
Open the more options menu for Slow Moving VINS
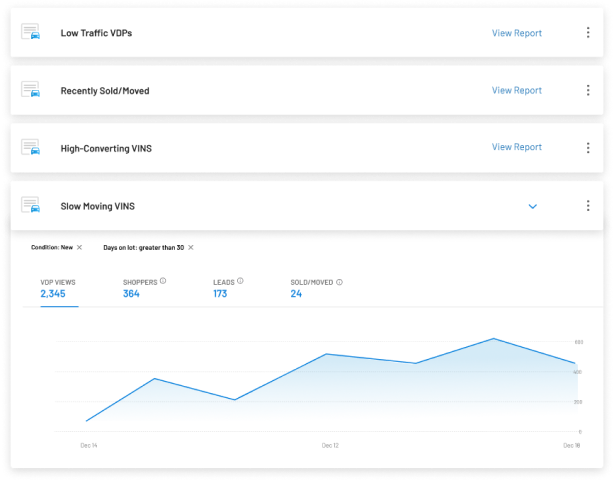(587, 206)
